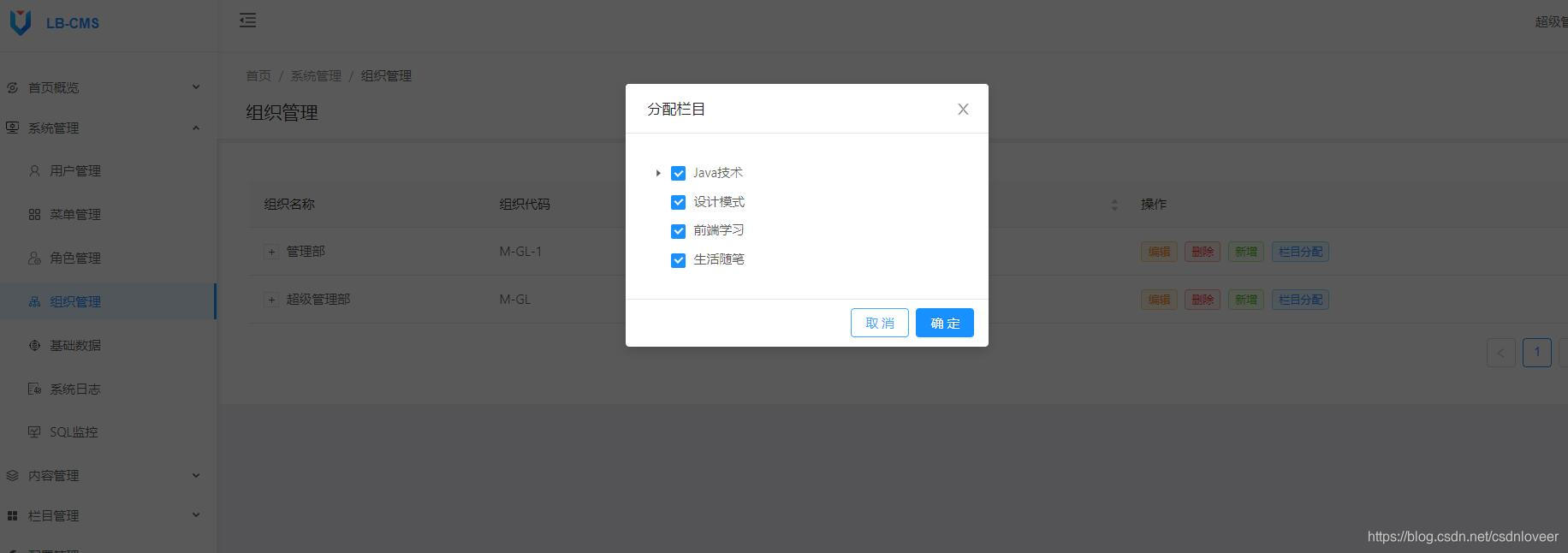Open 基础数据 menu item
This screenshot has height=553, width=1568.
click(x=108, y=345)
